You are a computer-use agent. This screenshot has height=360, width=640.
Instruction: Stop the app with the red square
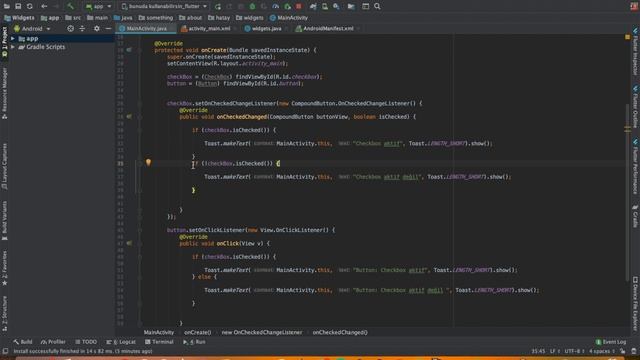click(x=299, y=6)
